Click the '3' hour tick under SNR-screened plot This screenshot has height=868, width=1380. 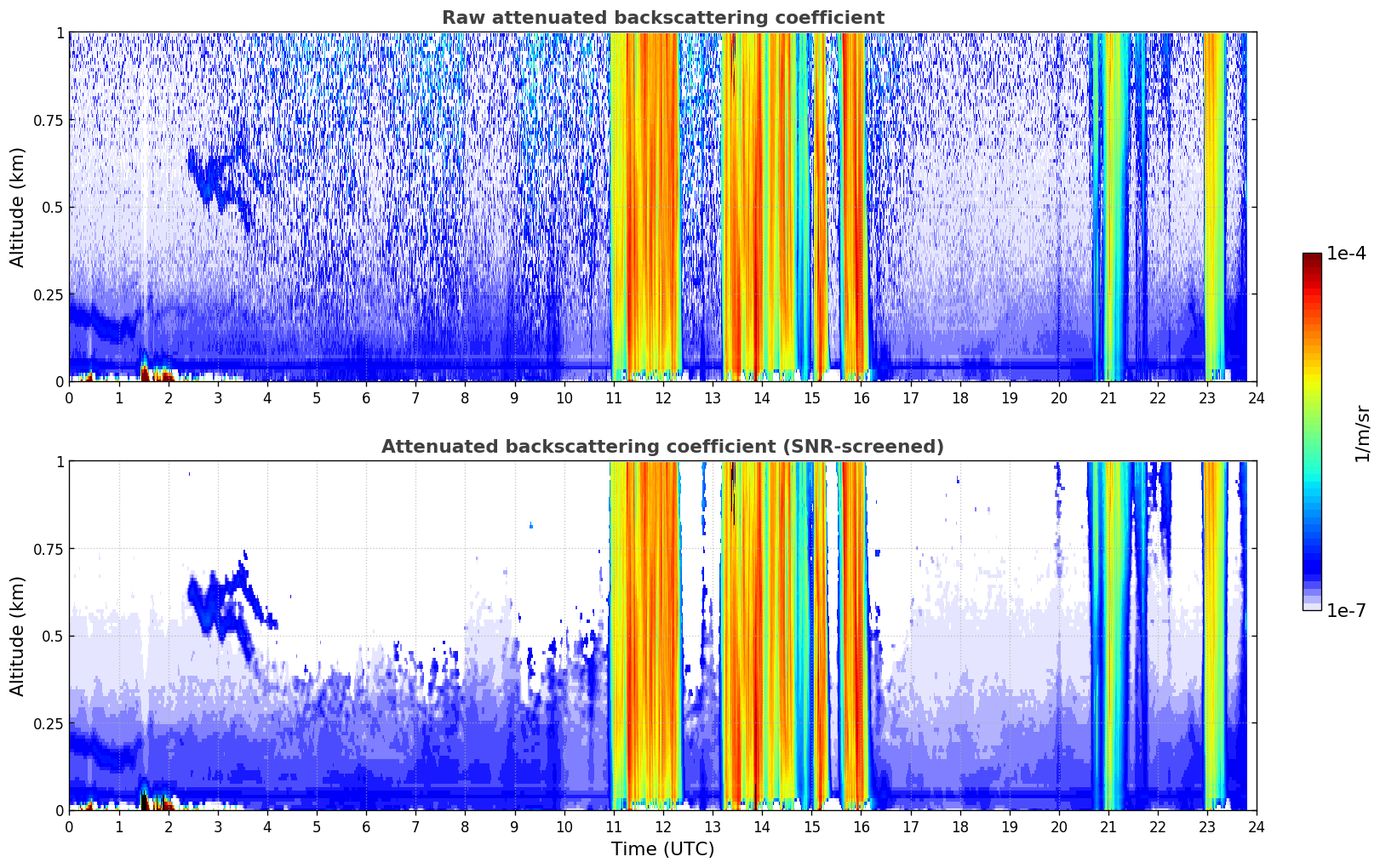tap(218, 826)
